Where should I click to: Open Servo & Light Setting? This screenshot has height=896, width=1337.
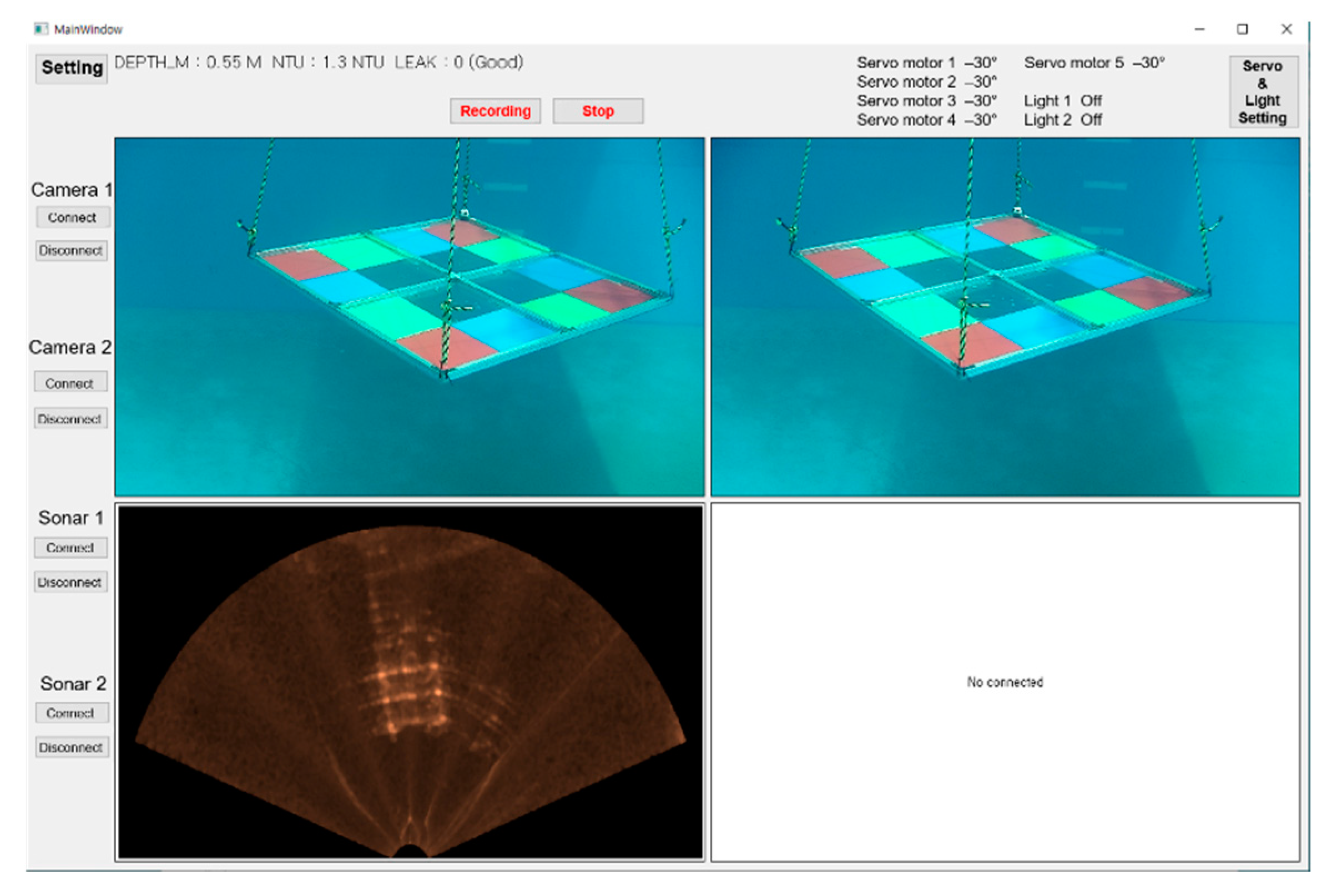(x=1263, y=92)
